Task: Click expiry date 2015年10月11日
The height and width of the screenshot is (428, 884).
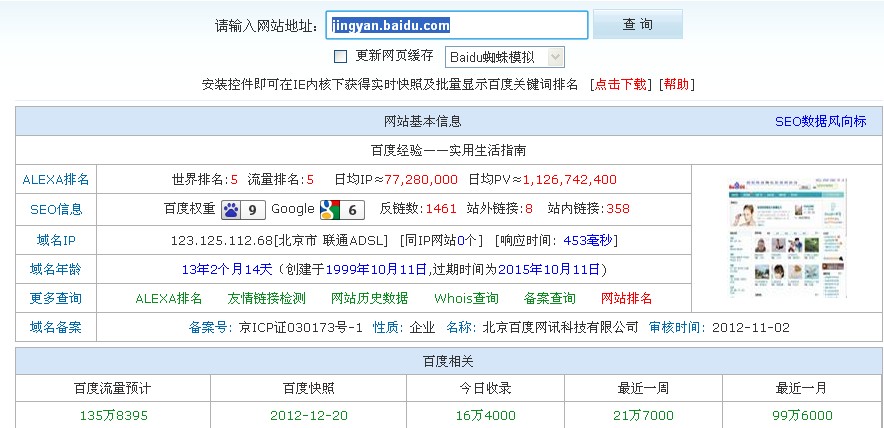Action: coord(549,270)
